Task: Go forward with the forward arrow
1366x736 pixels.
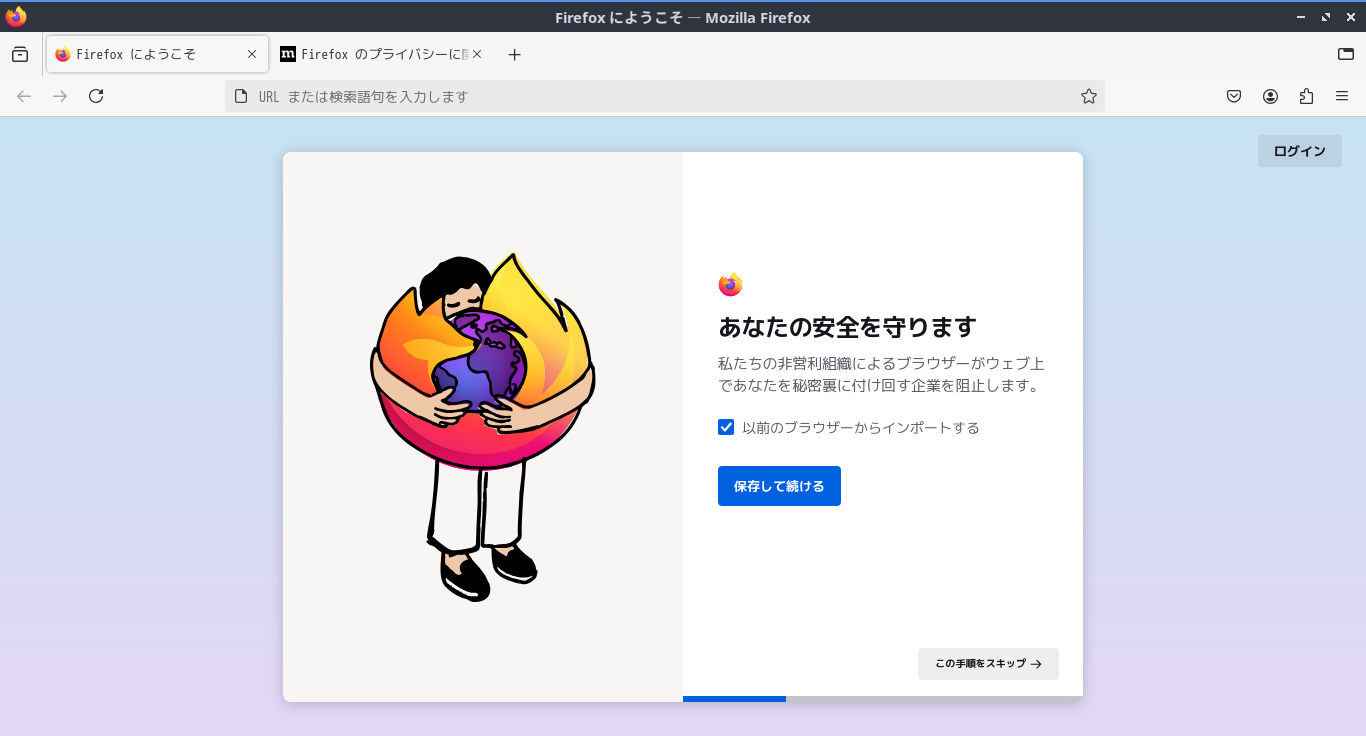Action: tap(60, 96)
